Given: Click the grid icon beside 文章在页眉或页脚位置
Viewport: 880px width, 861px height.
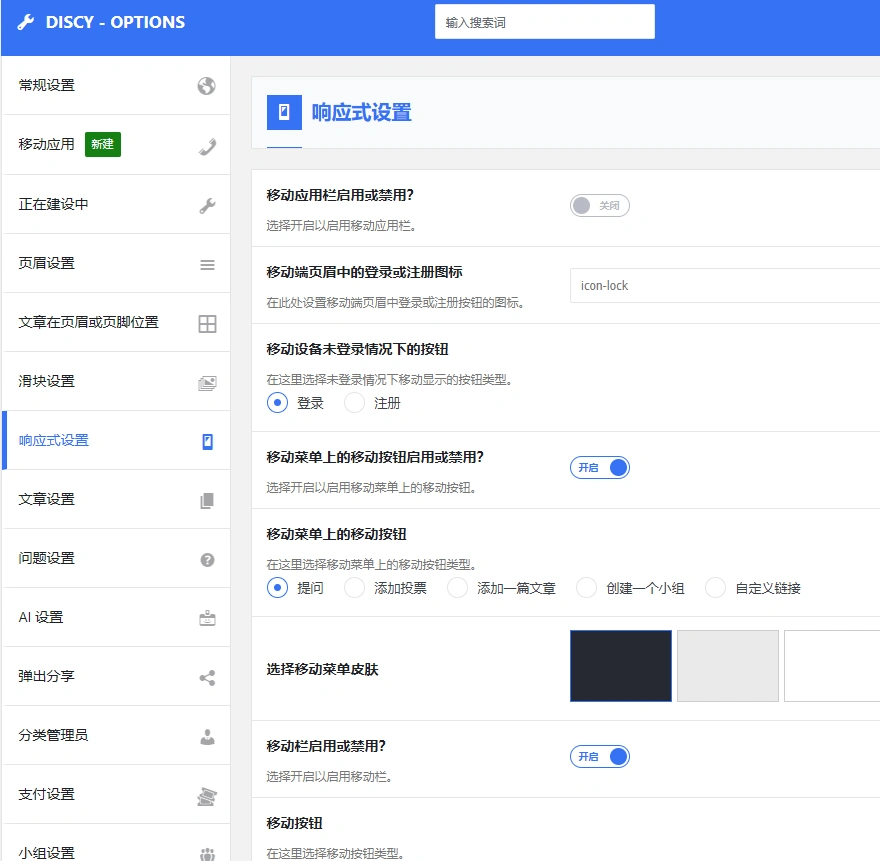Looking at the screenshot, I should pos(207,322).
